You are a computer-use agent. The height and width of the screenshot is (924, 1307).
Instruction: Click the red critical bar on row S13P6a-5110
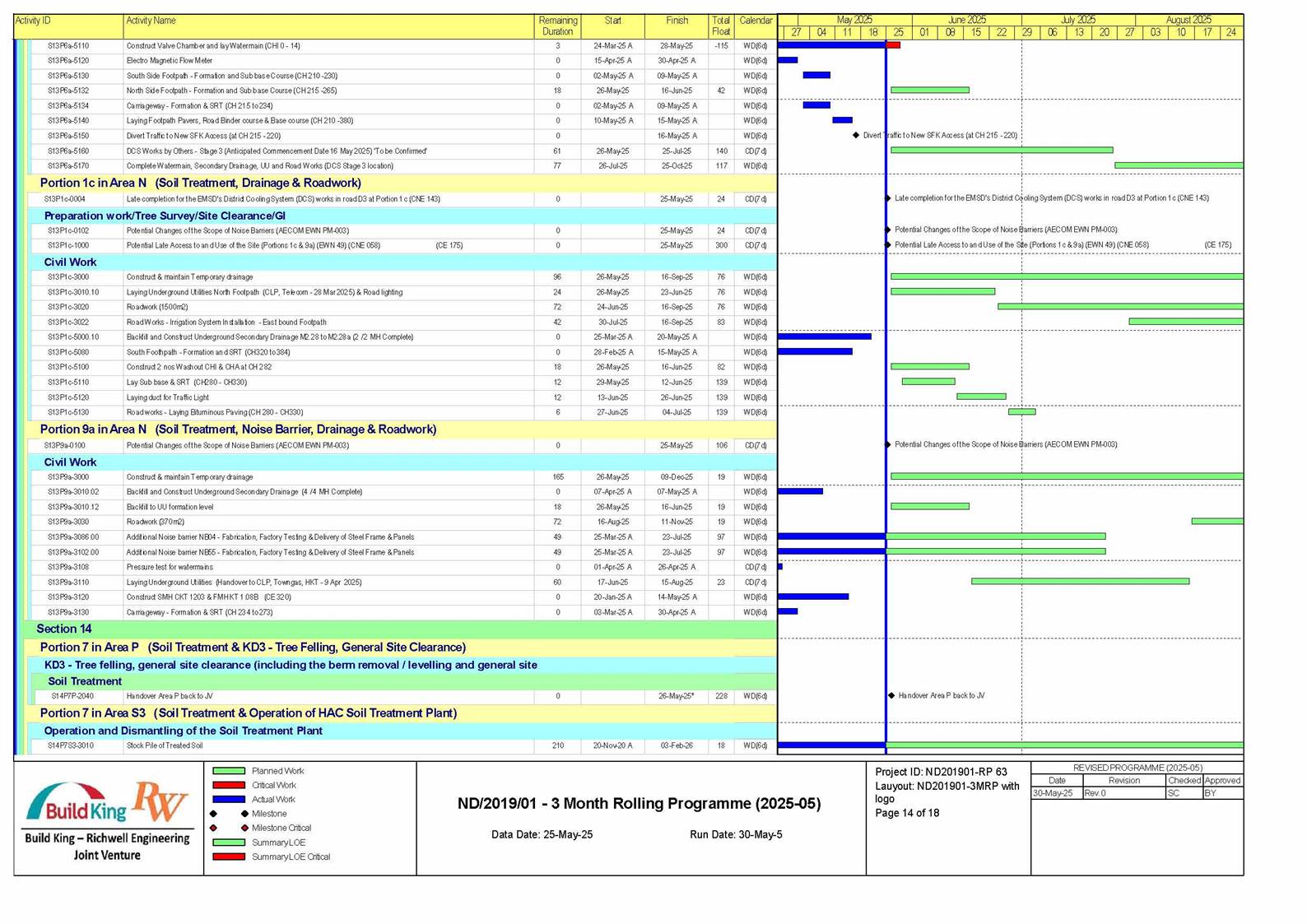coord(893,45)
